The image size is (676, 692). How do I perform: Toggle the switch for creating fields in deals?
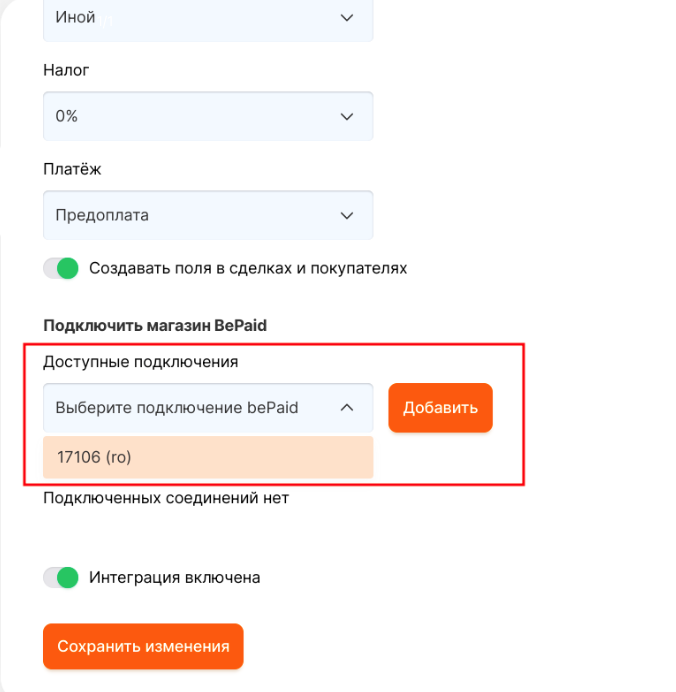61,268
